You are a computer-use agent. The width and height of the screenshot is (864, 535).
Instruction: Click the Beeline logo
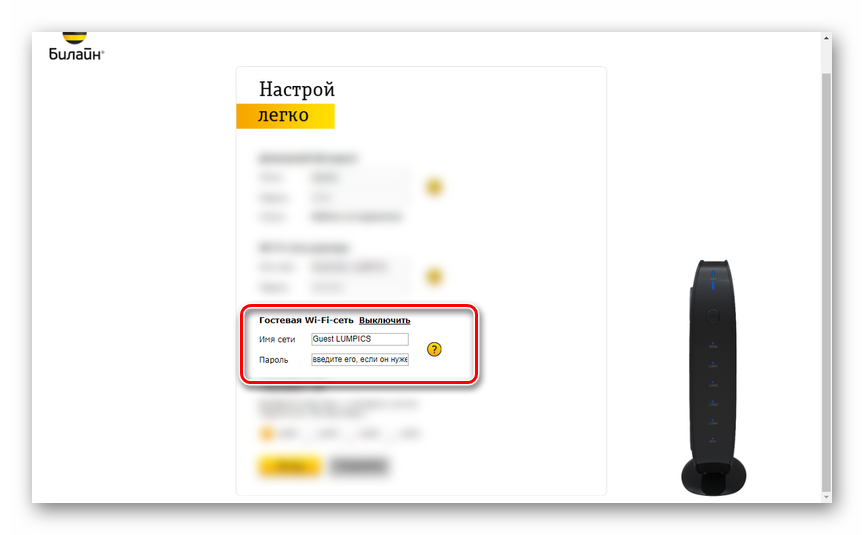click(76, 47)
